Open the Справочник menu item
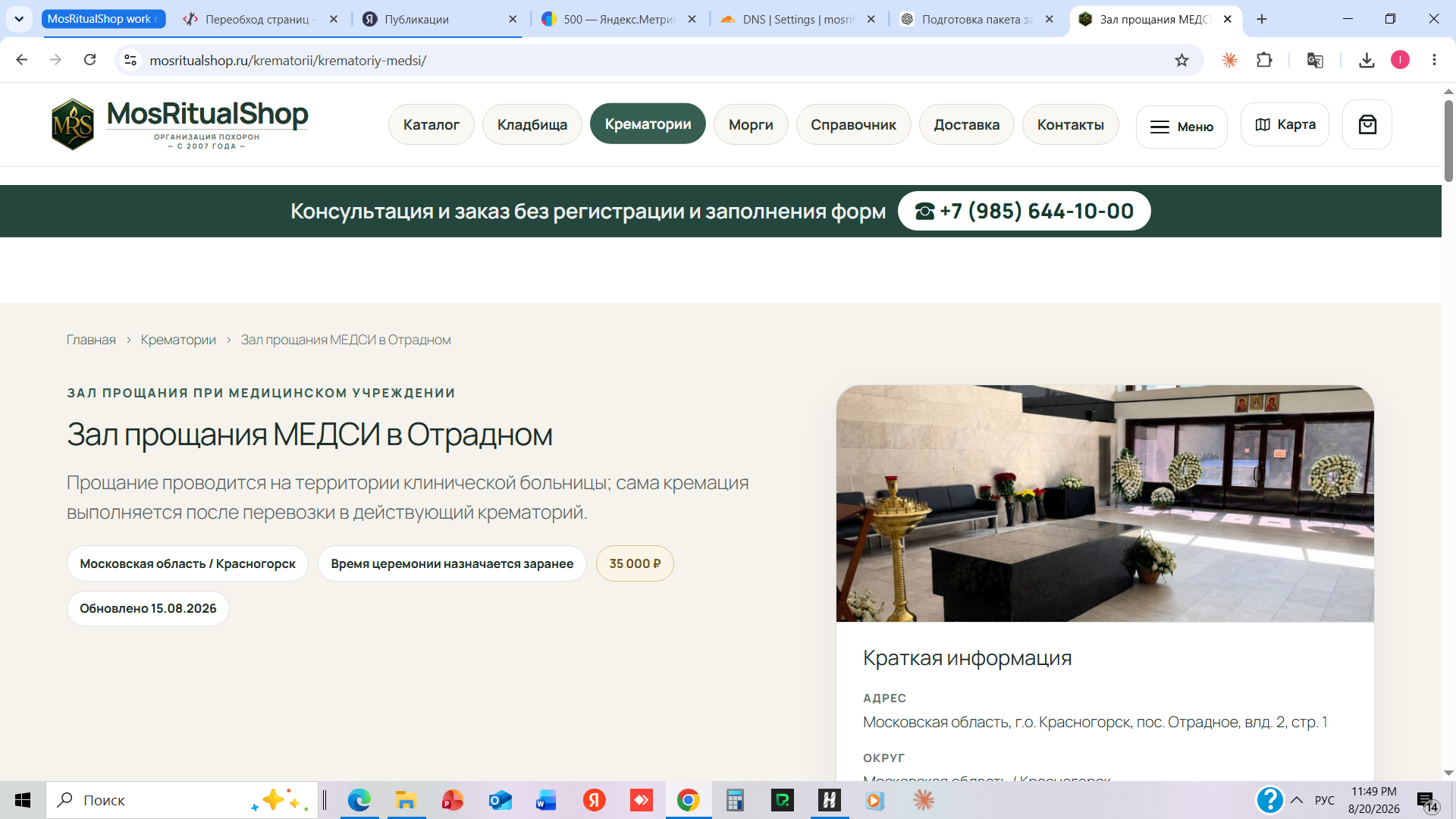 coord(853,124)
